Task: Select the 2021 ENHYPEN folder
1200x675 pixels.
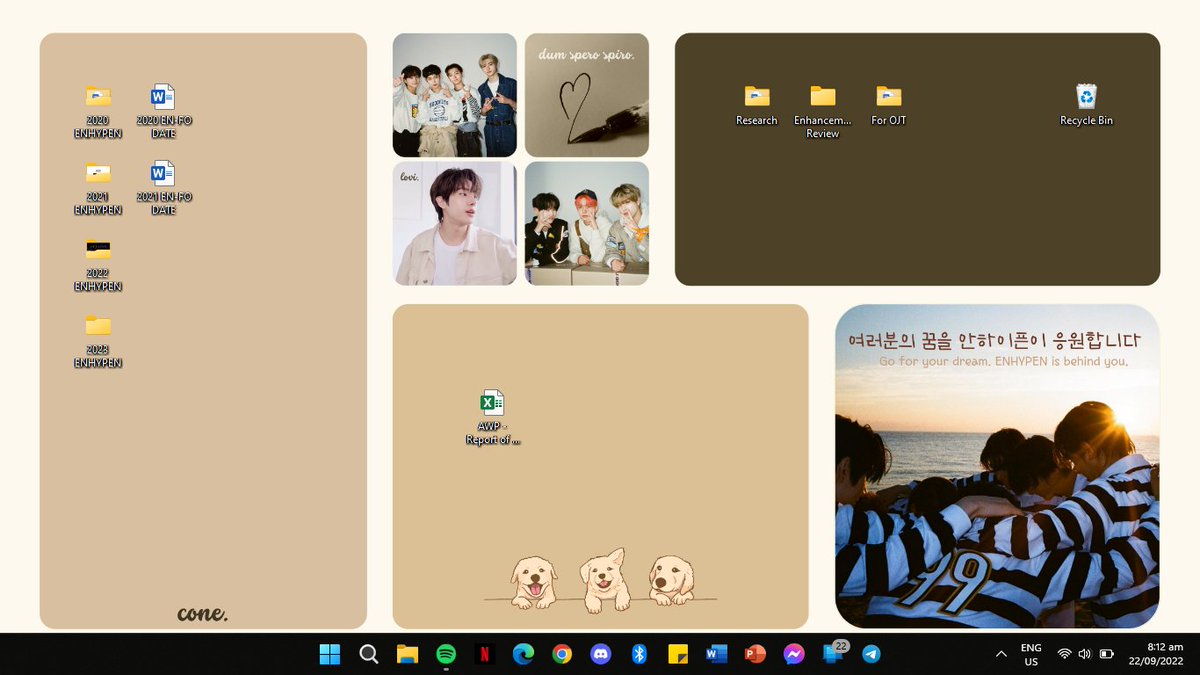Action: [x=98, y=188]
